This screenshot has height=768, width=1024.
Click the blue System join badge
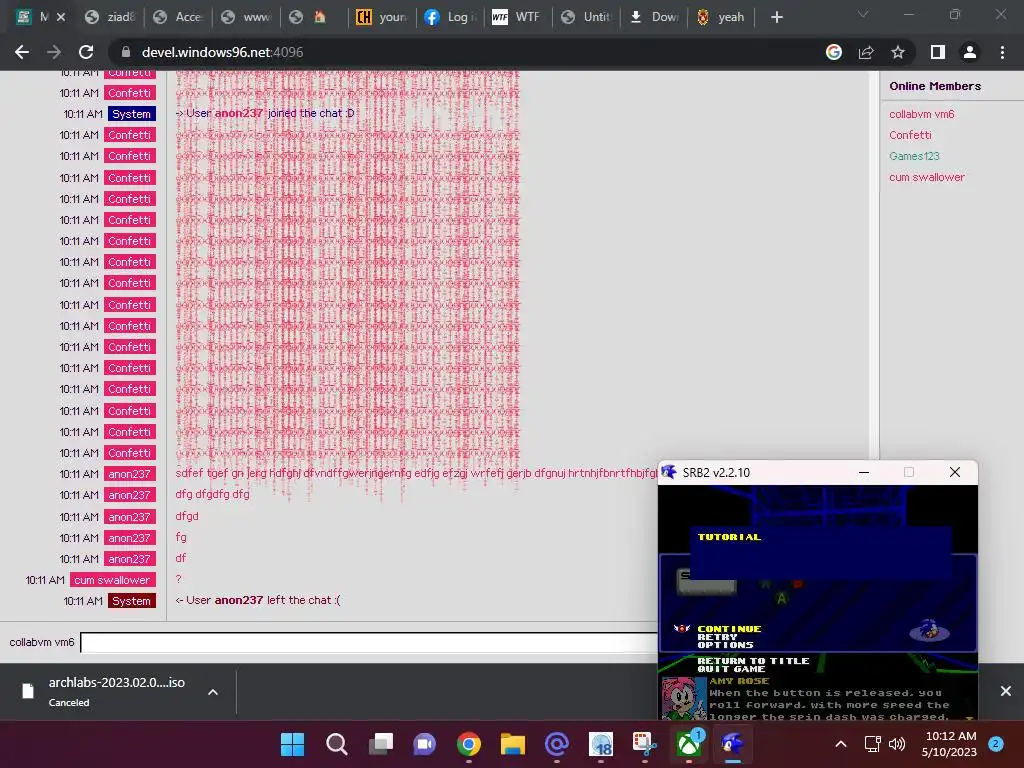(131, 114)
